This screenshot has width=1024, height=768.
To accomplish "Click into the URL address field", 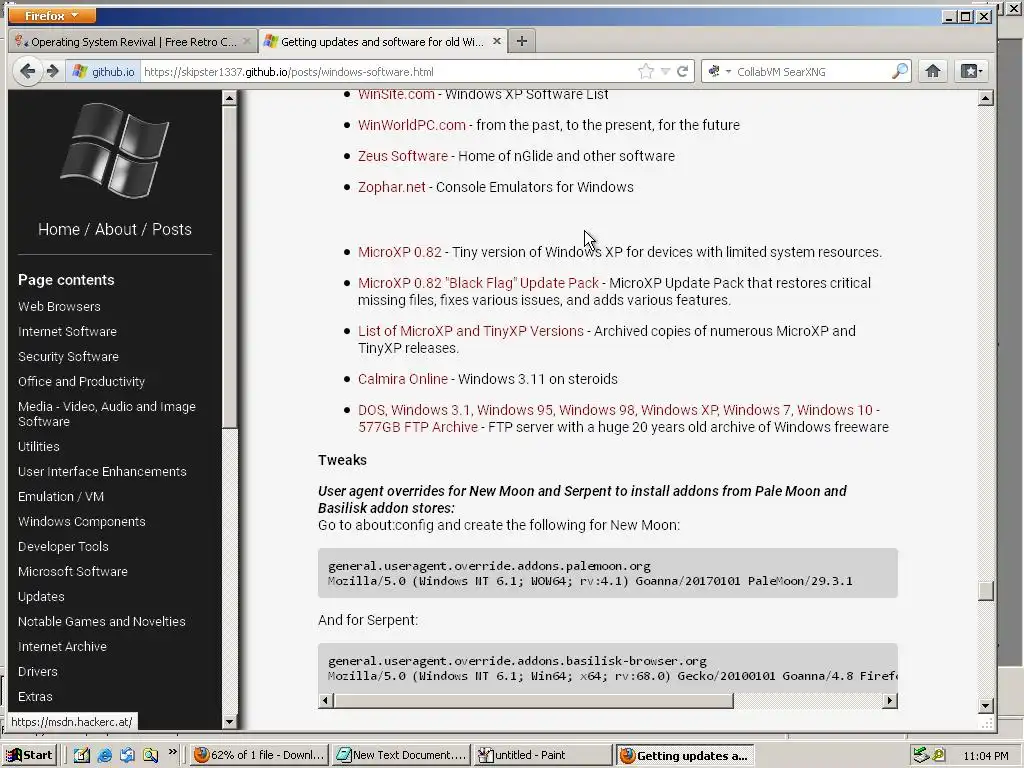I will pos(389,71).
